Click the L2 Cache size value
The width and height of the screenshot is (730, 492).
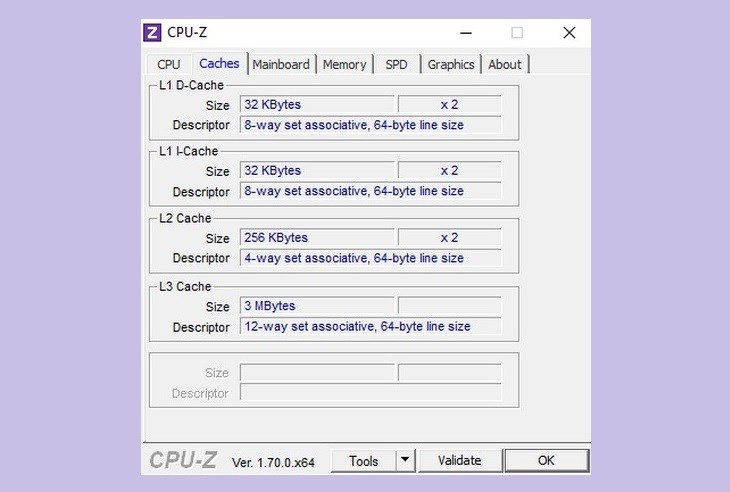[x=317, y=238]
